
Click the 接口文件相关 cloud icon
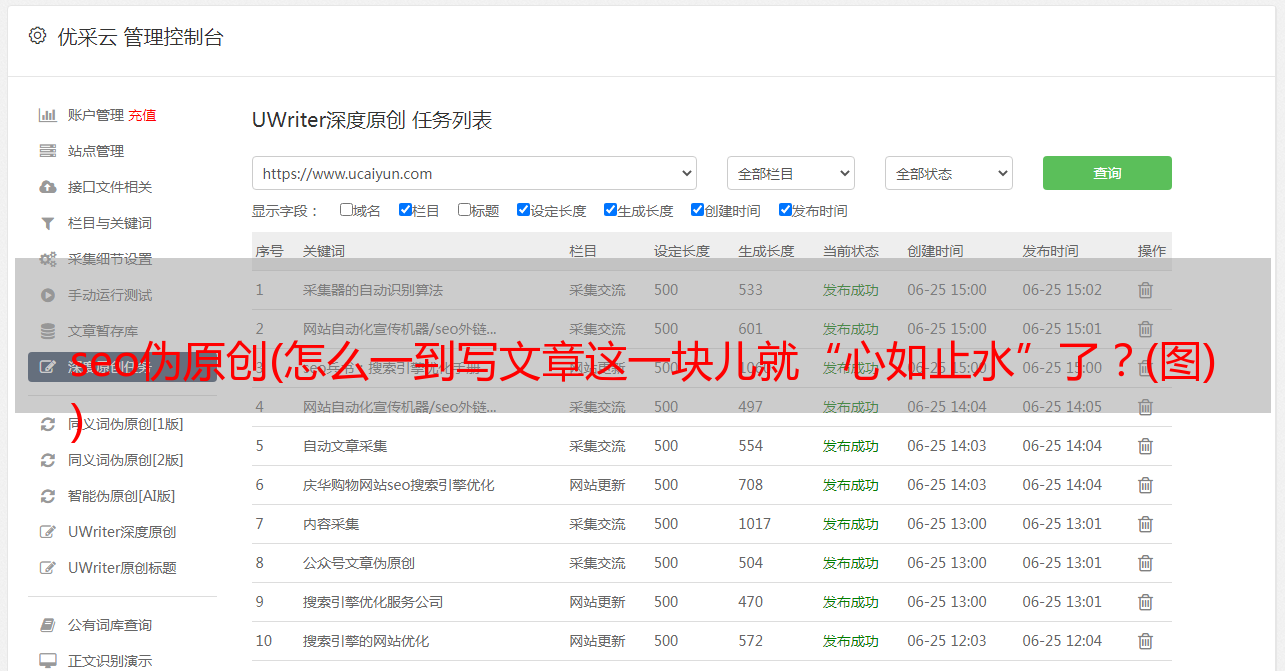click(x=47, y=187)
